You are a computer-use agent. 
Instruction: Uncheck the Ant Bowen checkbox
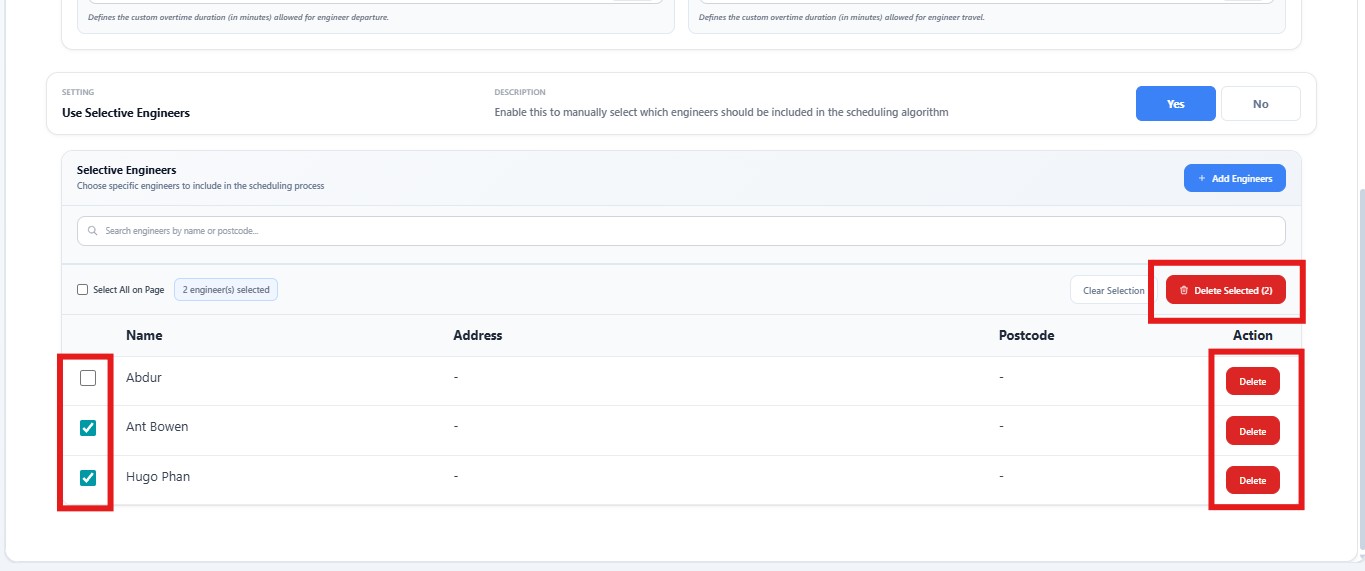pyautogui.click(x=88, y=428)
